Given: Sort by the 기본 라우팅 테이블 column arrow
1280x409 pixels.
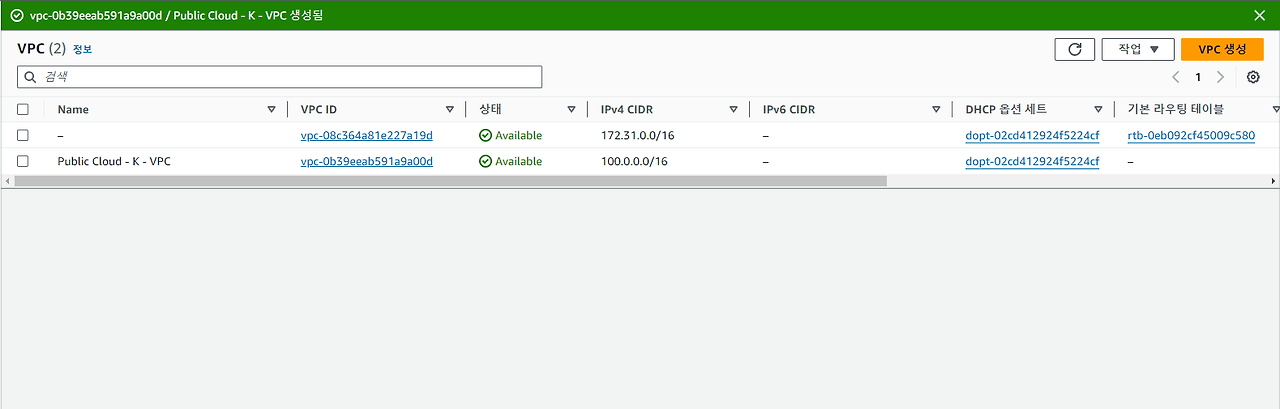Looking at the screenshot, I should click(1275, 110).
